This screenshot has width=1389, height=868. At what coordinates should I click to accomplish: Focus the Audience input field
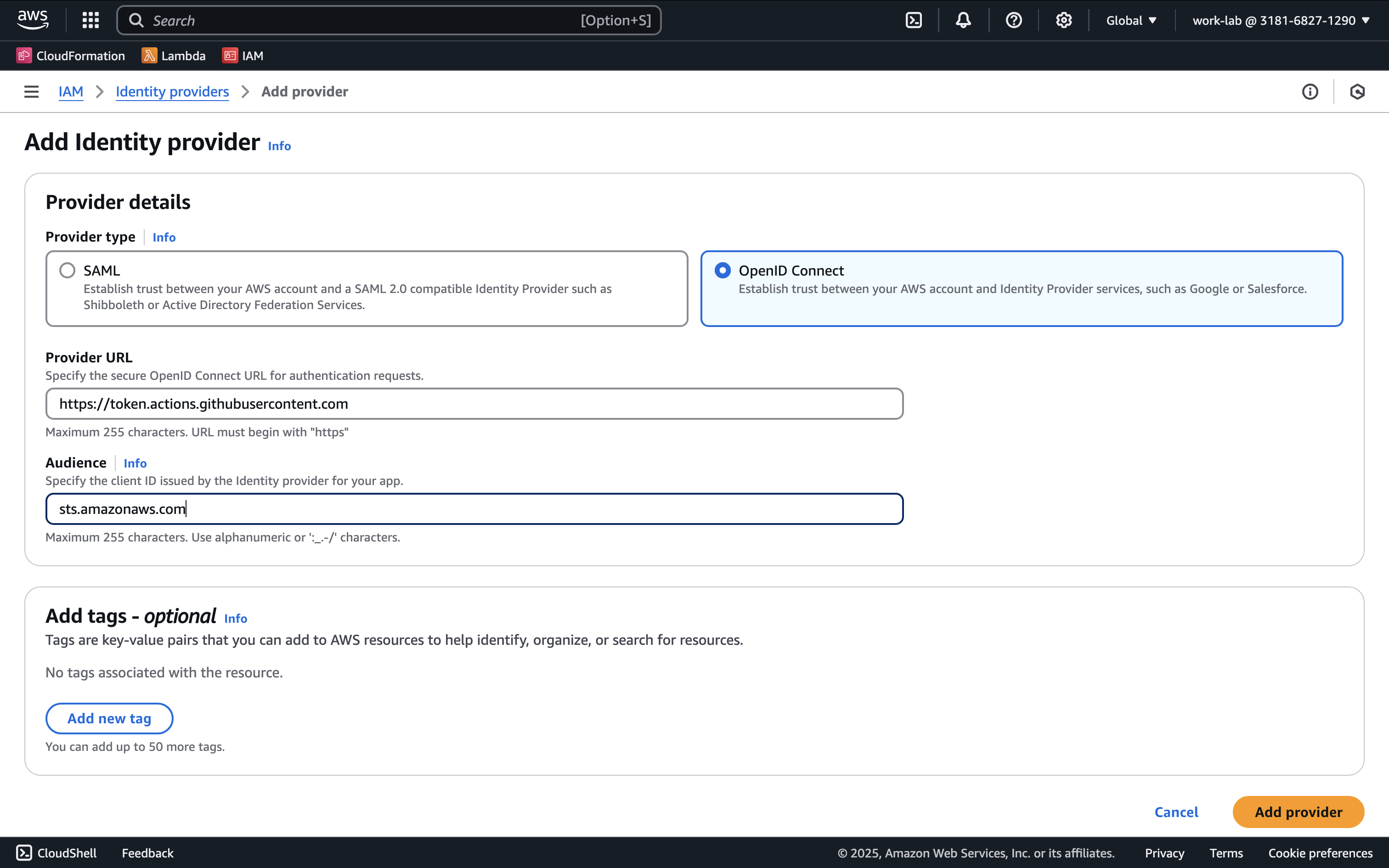pyautogui.click(x=474, y=509)
